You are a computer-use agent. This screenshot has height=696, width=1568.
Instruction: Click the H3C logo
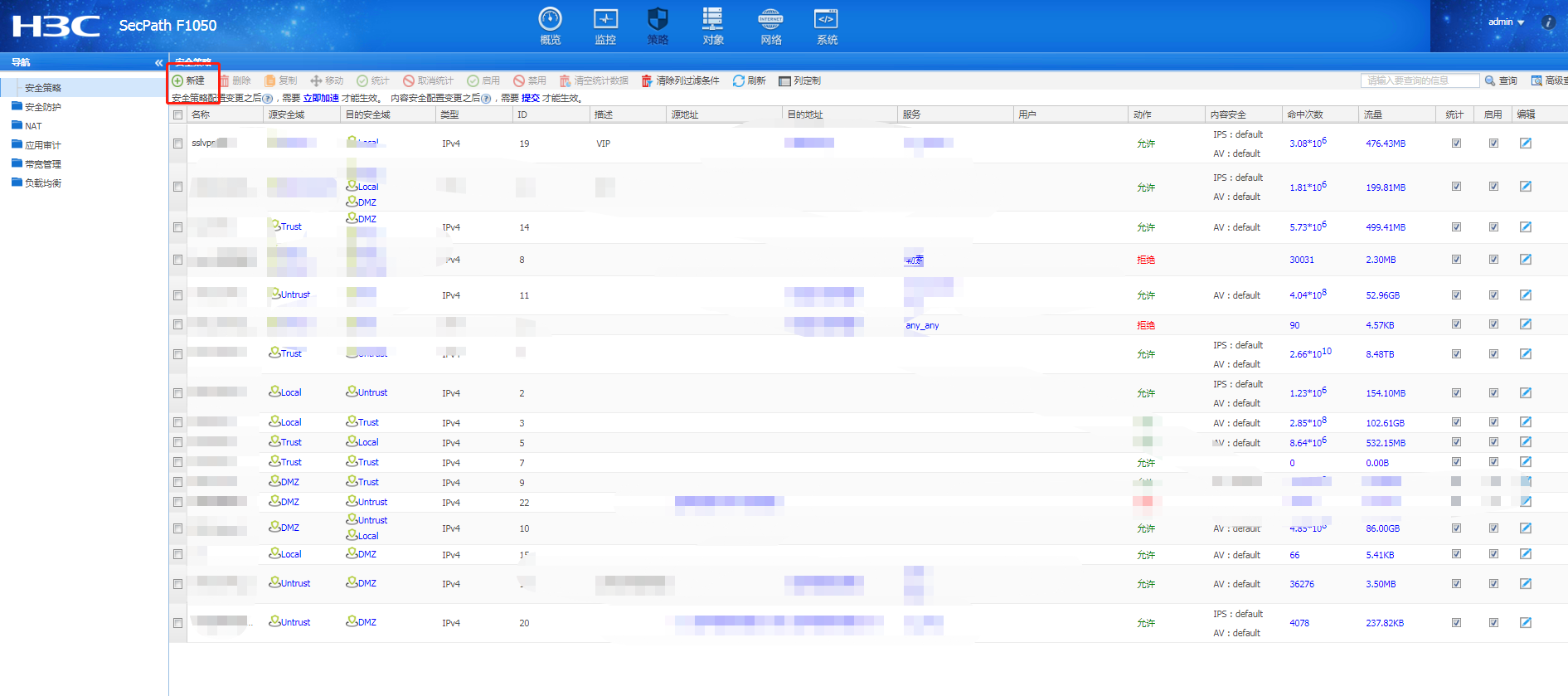[x=56, y=27]
